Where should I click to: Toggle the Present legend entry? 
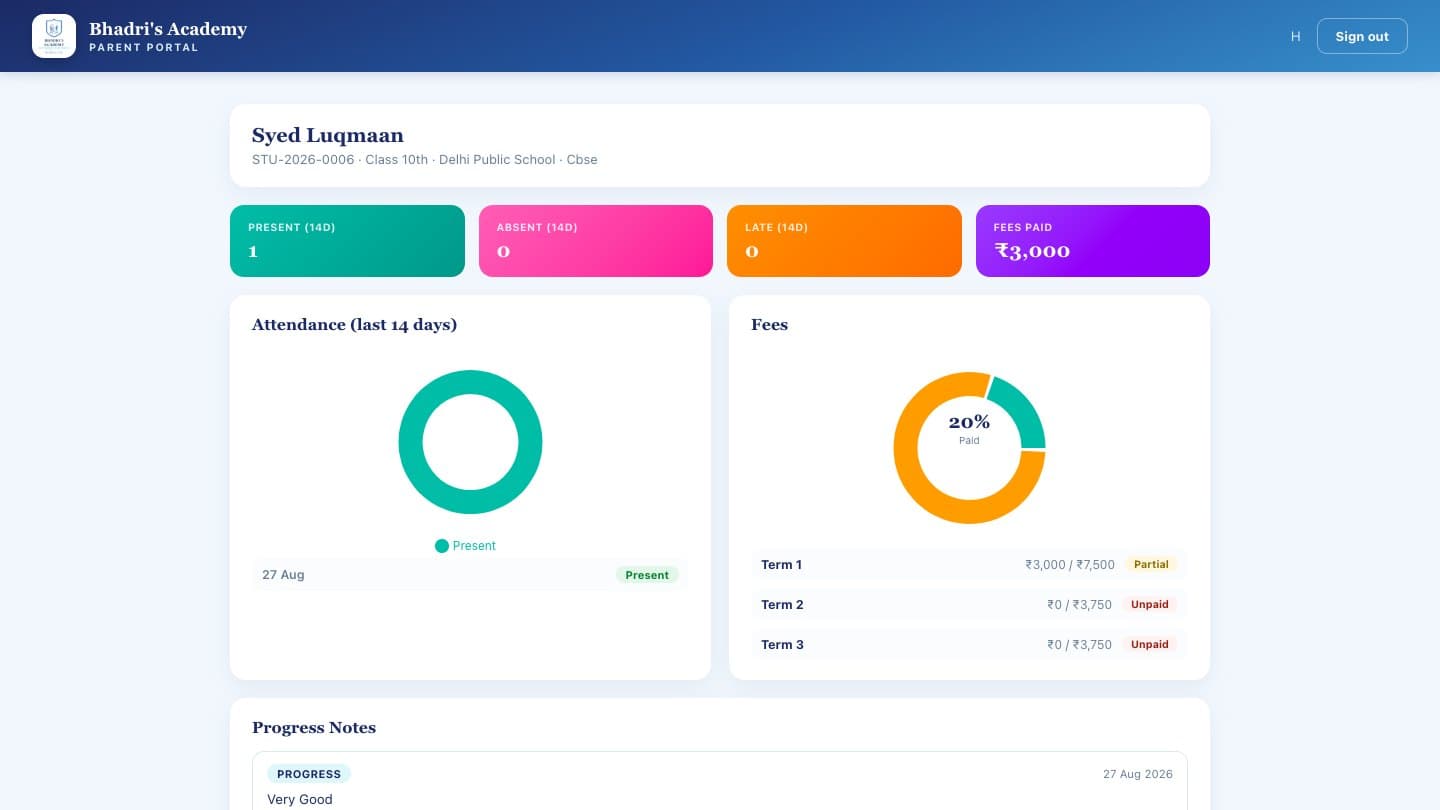[x=465, y=546]
